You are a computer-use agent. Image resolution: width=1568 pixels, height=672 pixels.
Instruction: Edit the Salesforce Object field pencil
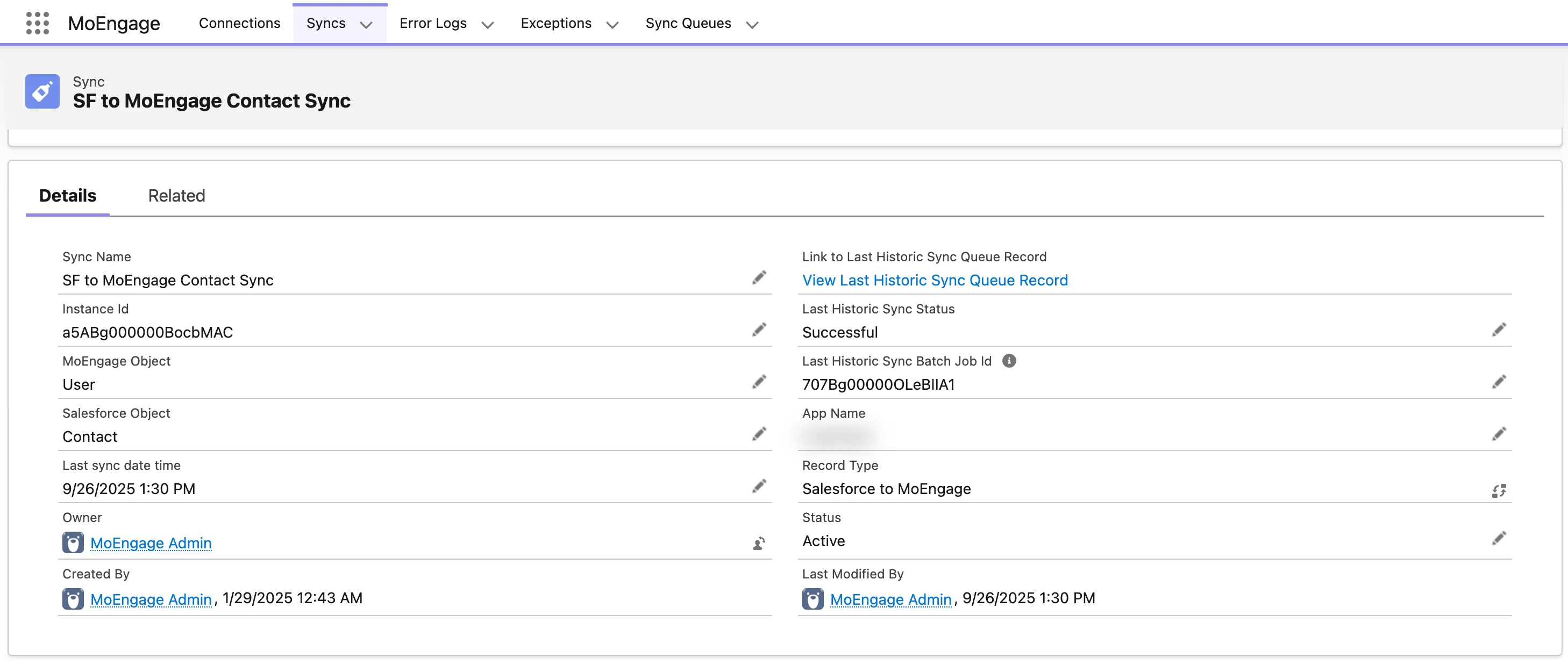[x=758, y=434]
